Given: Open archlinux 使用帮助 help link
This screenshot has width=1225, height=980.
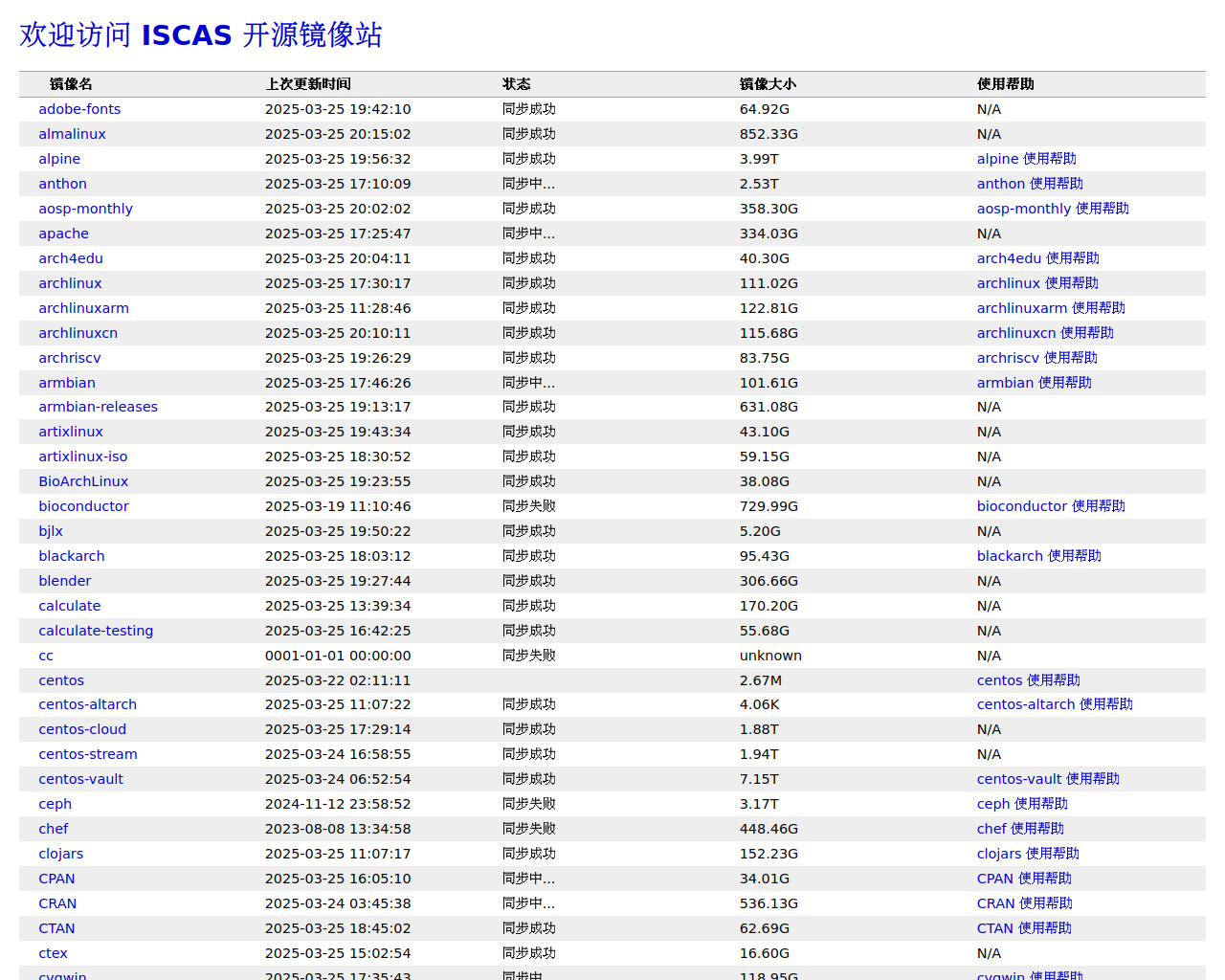Looking at the screenshot, I should click(1037, 283).
